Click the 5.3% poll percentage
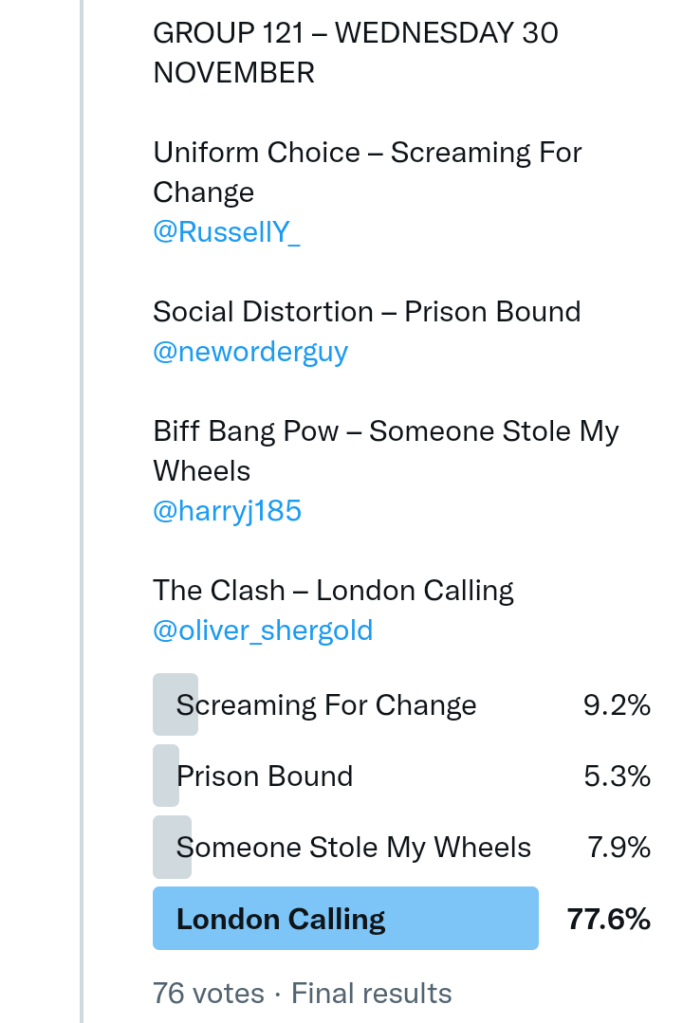 tap(617, 776)
